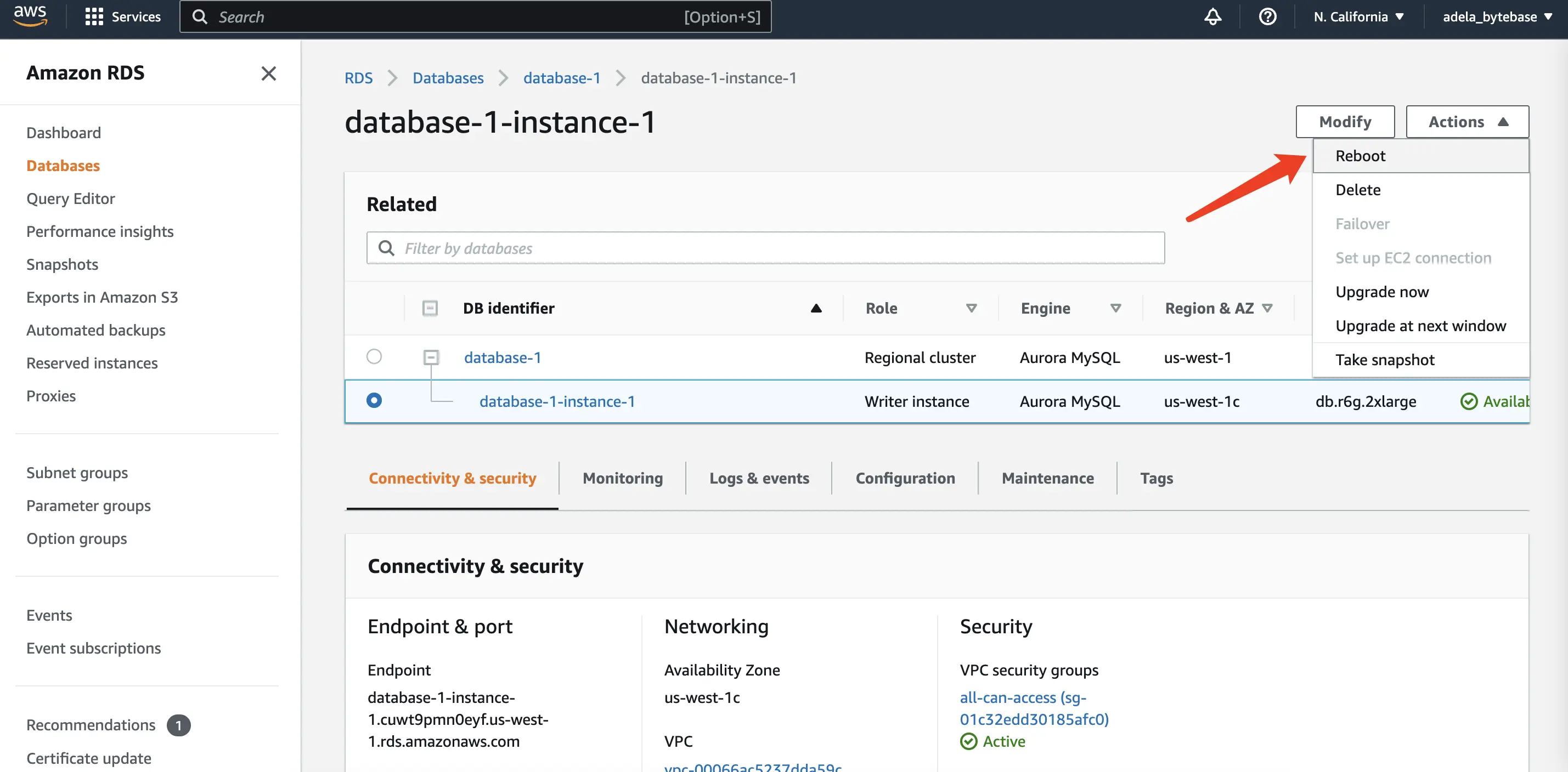Viewport: 1568px width, 772px height.
Task: Open Event subscriptions in sidebar
Action: point(93,648)
